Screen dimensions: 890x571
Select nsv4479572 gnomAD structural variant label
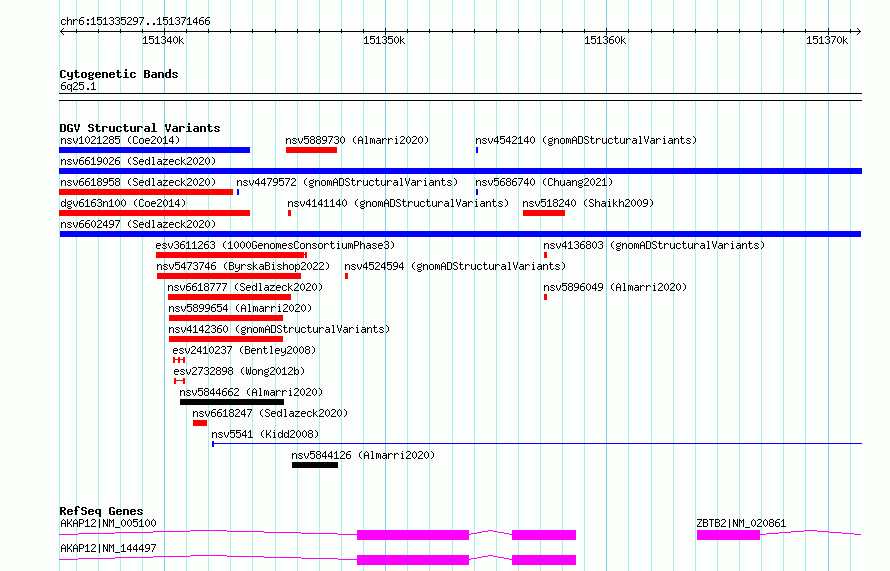[x=347, y=182]
